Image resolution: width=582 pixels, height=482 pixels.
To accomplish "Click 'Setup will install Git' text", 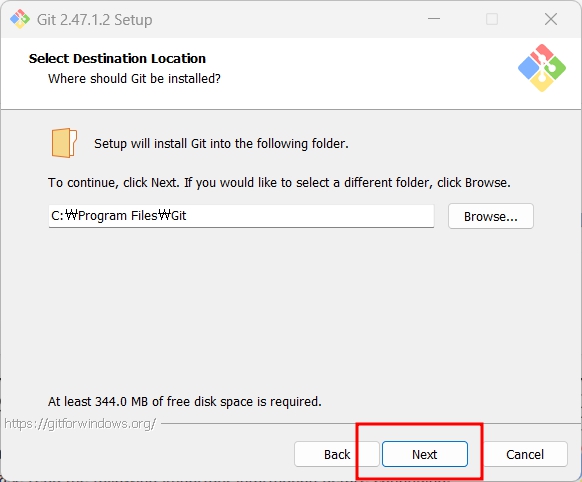I will [221, 144].
